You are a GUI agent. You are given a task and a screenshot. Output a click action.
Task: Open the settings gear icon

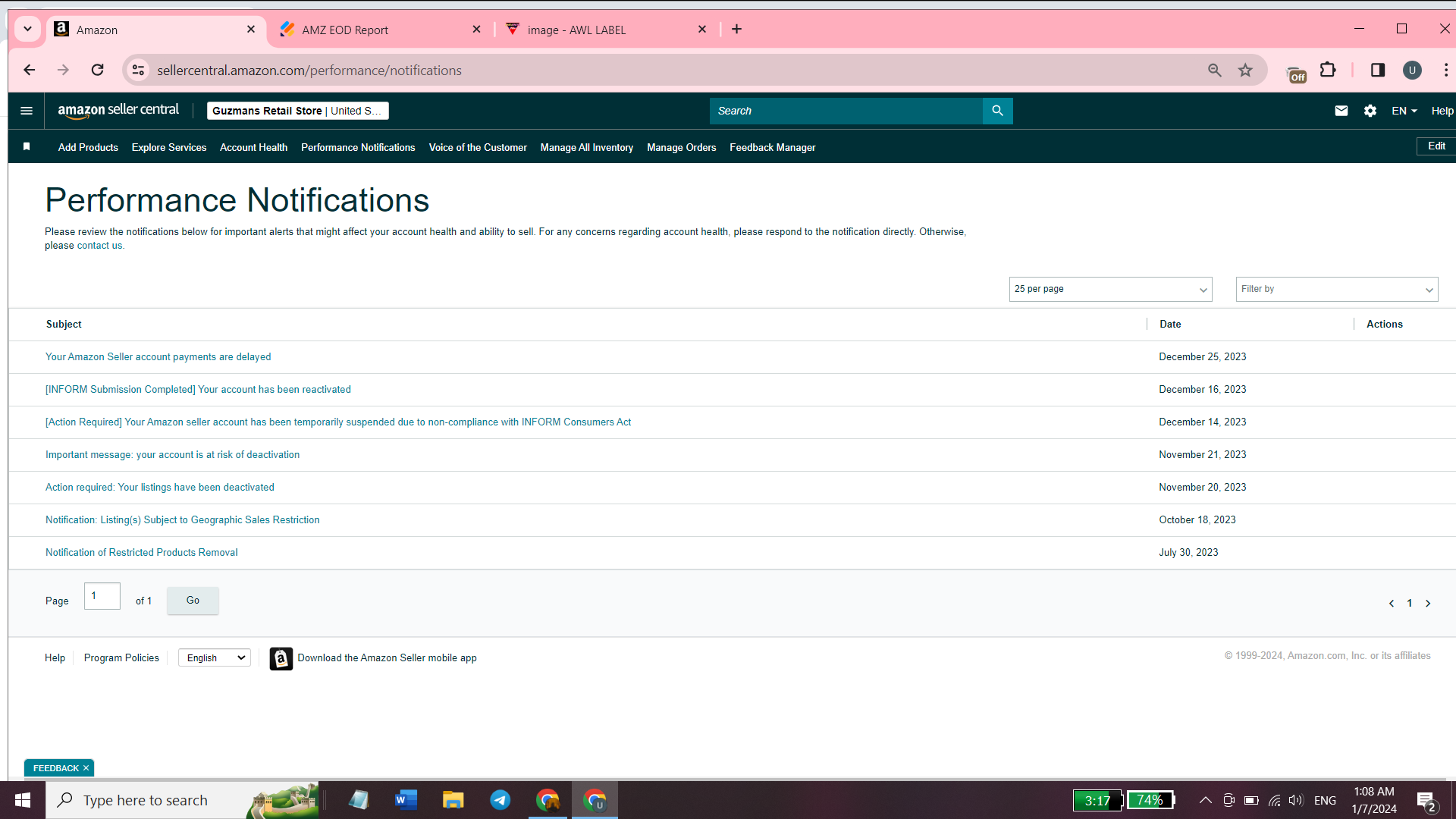pos(1370,111)
